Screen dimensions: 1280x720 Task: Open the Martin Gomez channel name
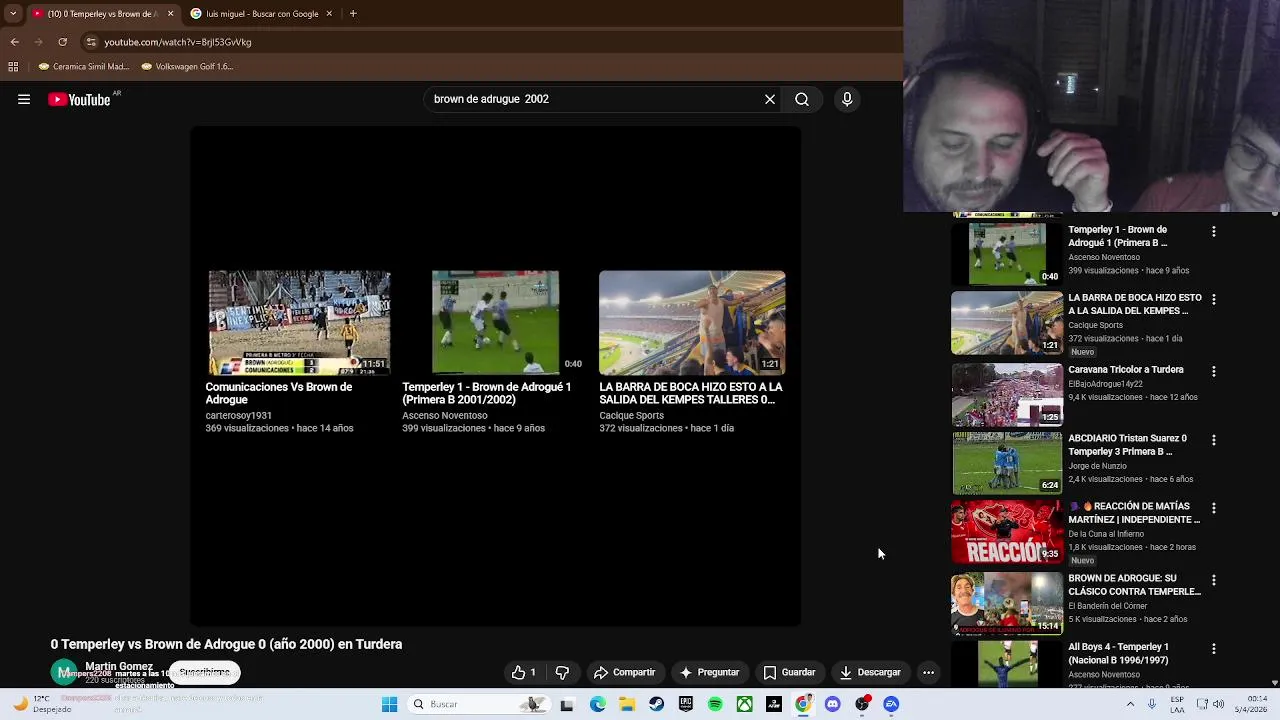[119, 666]
